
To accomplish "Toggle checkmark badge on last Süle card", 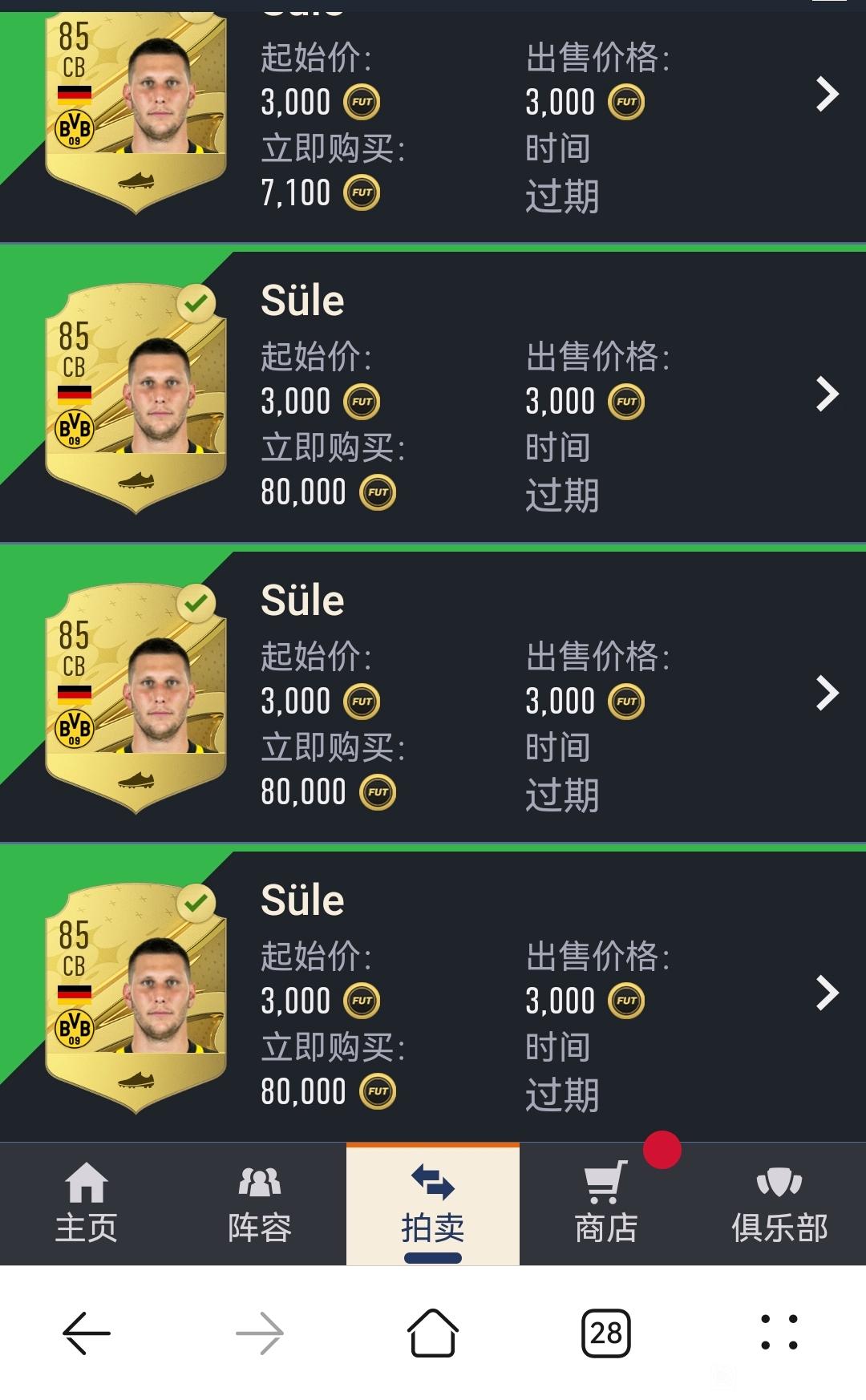I will tap(196, 903).
